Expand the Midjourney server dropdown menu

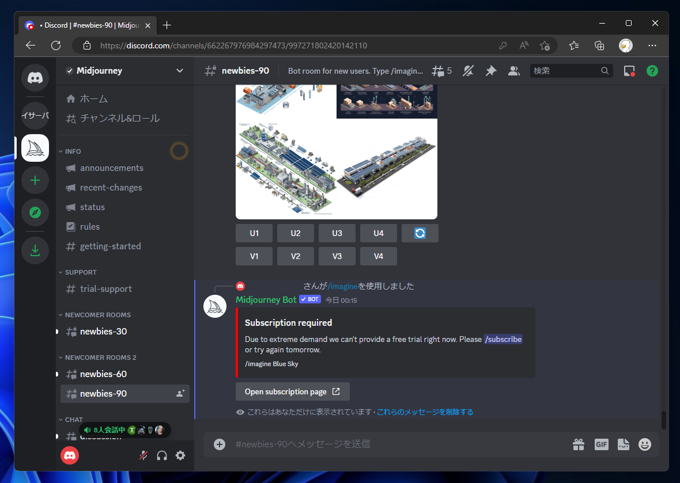(180, 71)
